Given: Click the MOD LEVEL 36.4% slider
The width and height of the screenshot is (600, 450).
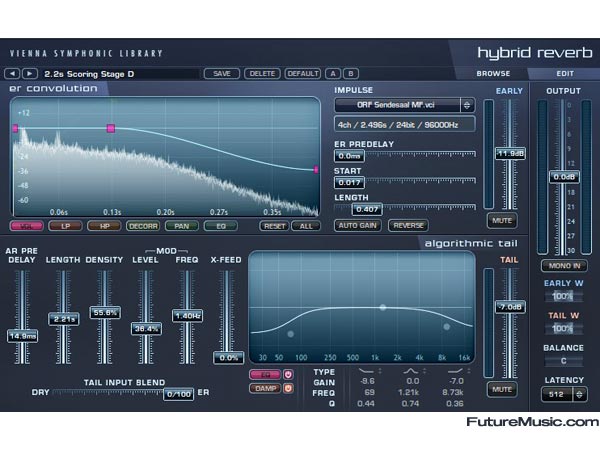Looking at the screenshot, I should tap(147, 329).
